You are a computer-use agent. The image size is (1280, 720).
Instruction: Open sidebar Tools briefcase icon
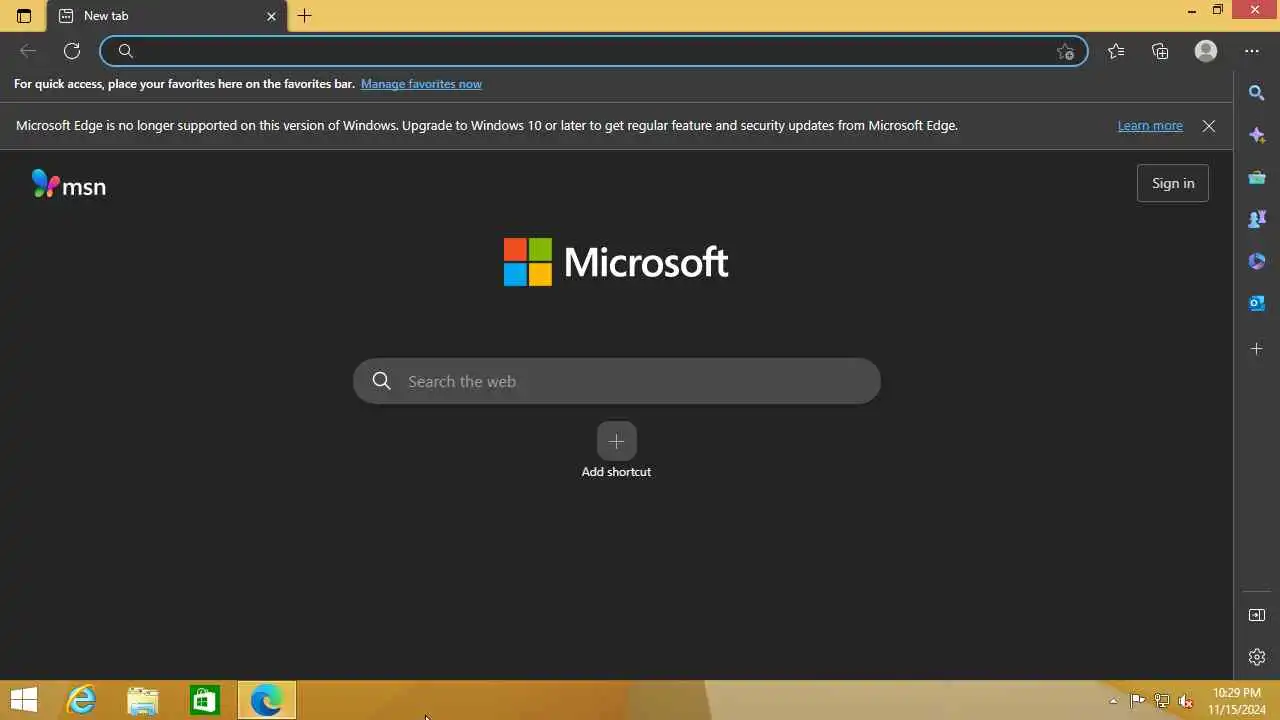1257,177
